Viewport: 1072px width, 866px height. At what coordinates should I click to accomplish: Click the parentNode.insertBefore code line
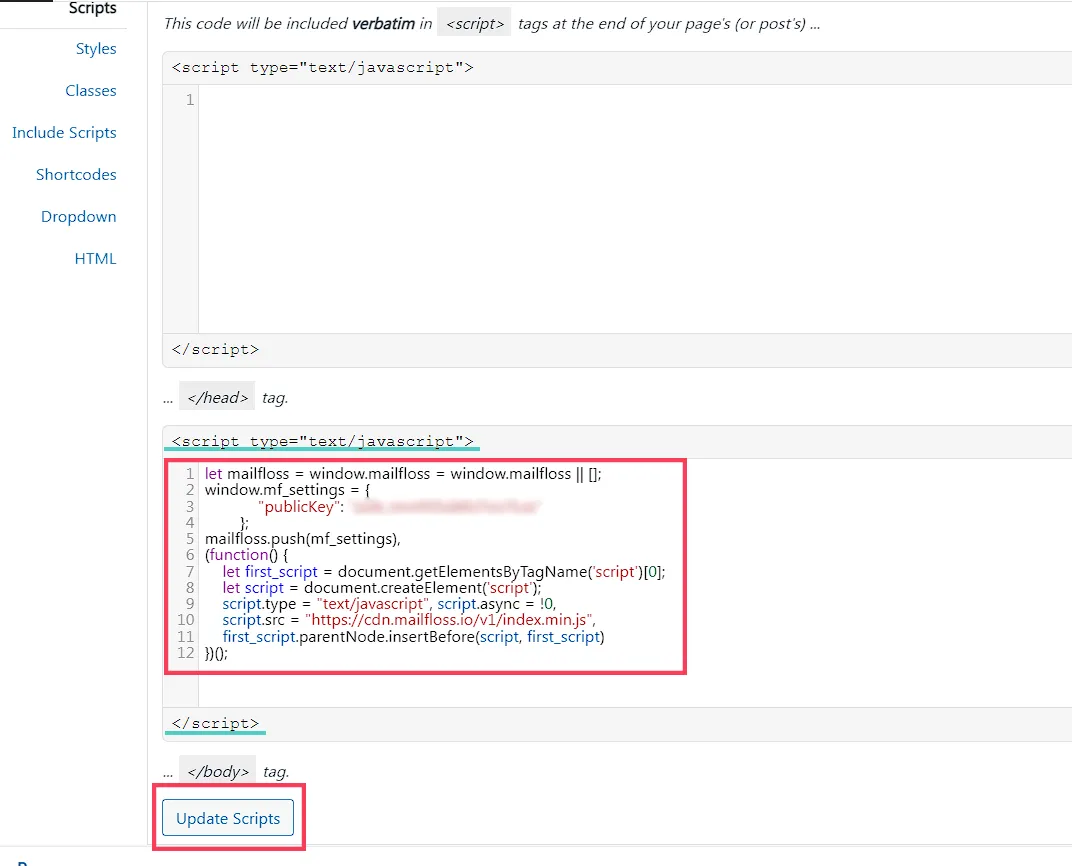coord(413,637)
